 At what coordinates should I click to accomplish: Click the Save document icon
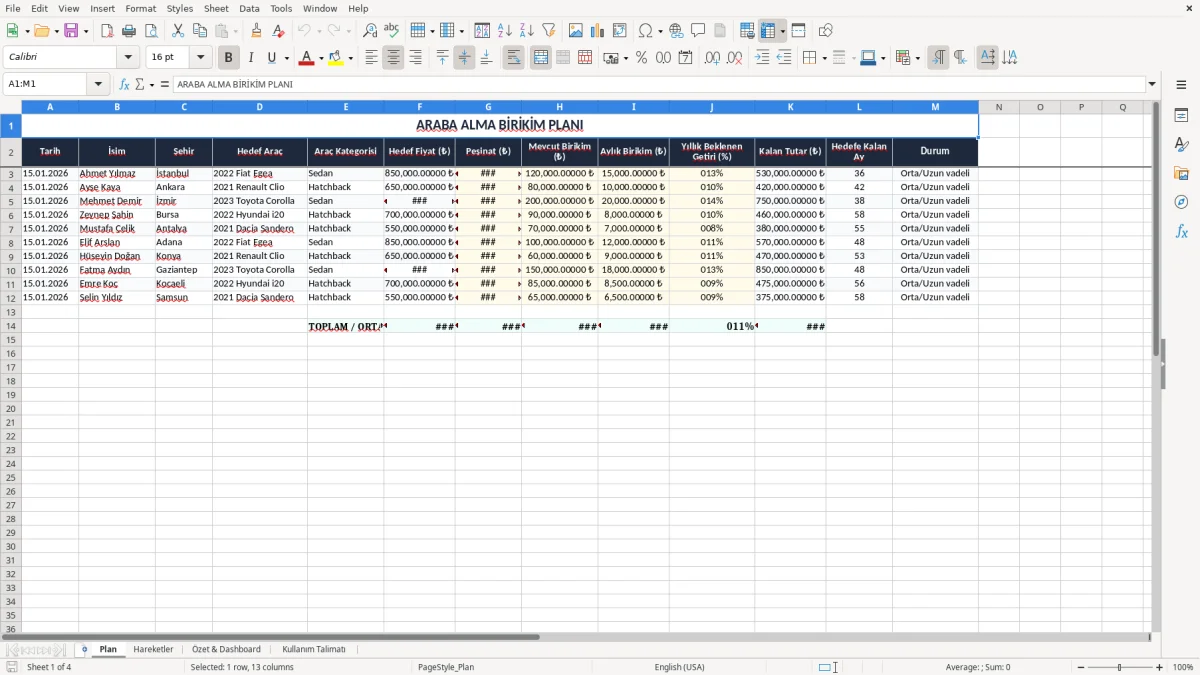click(71, 31)
